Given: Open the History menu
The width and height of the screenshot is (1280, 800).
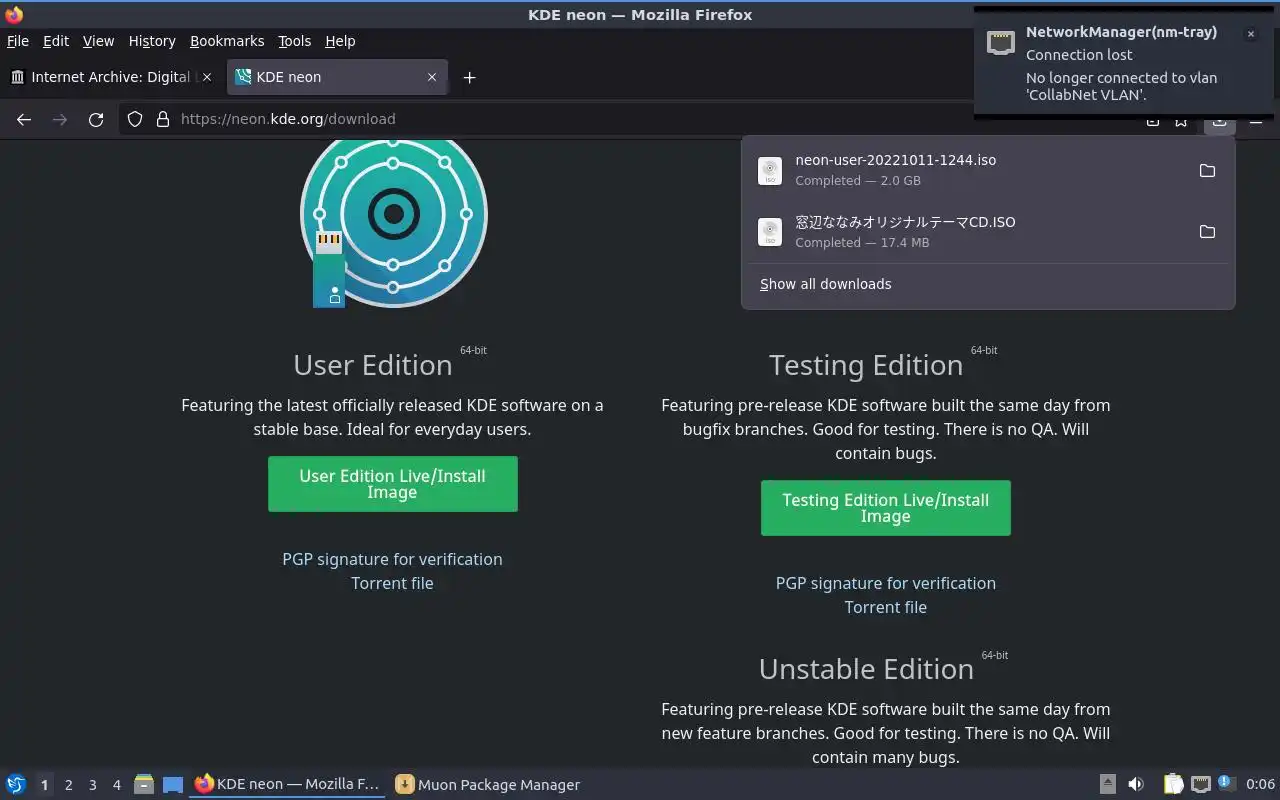Looking at the screenshot, I should [x=152, y=41].
